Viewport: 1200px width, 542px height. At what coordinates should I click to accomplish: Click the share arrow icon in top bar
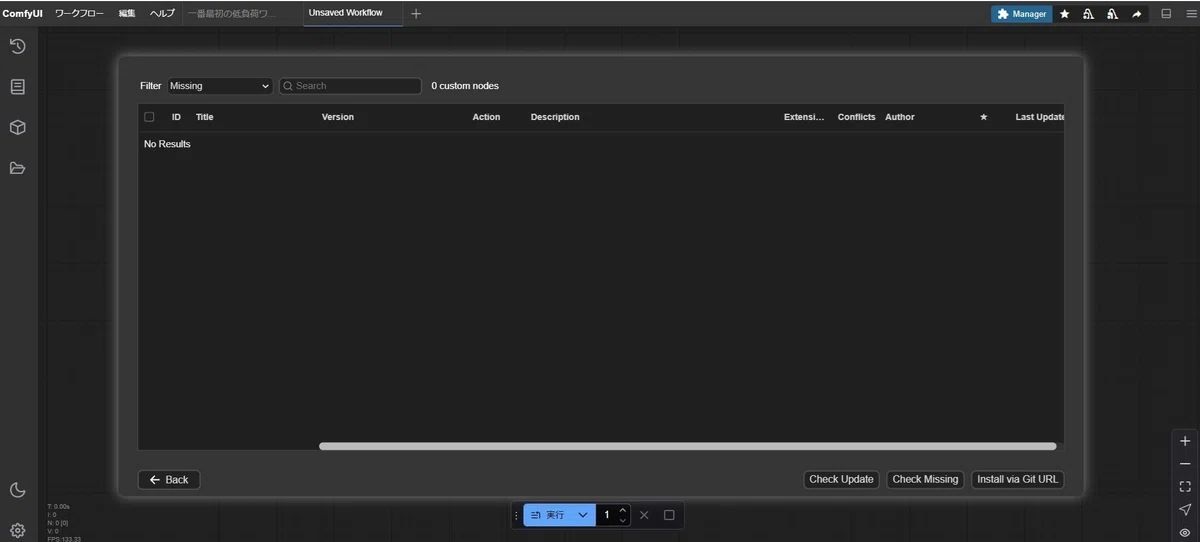[x=1136, y=14]
